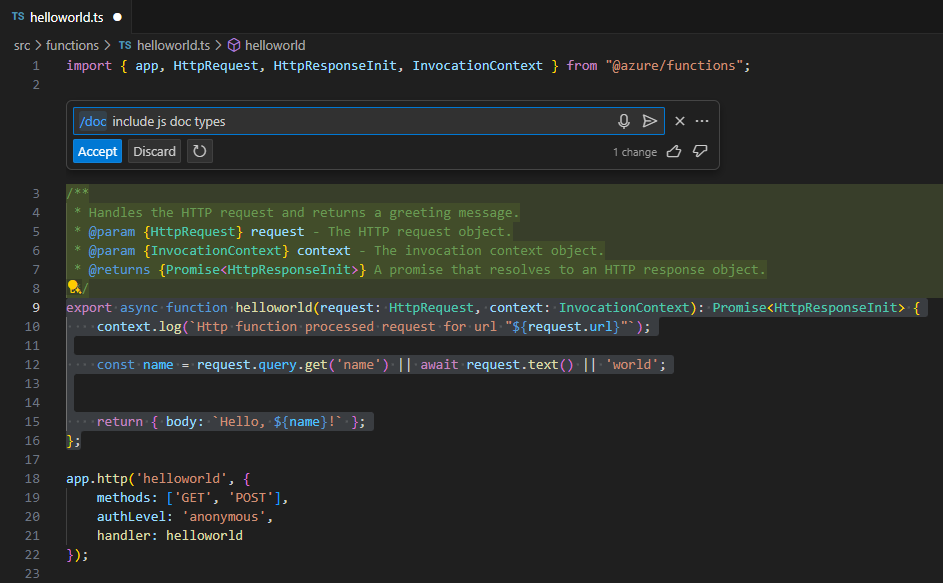The width and height of the screenshot is (943, 583).
Task: Expand the src breadcrumb
Action: click(x=22, y=45)
